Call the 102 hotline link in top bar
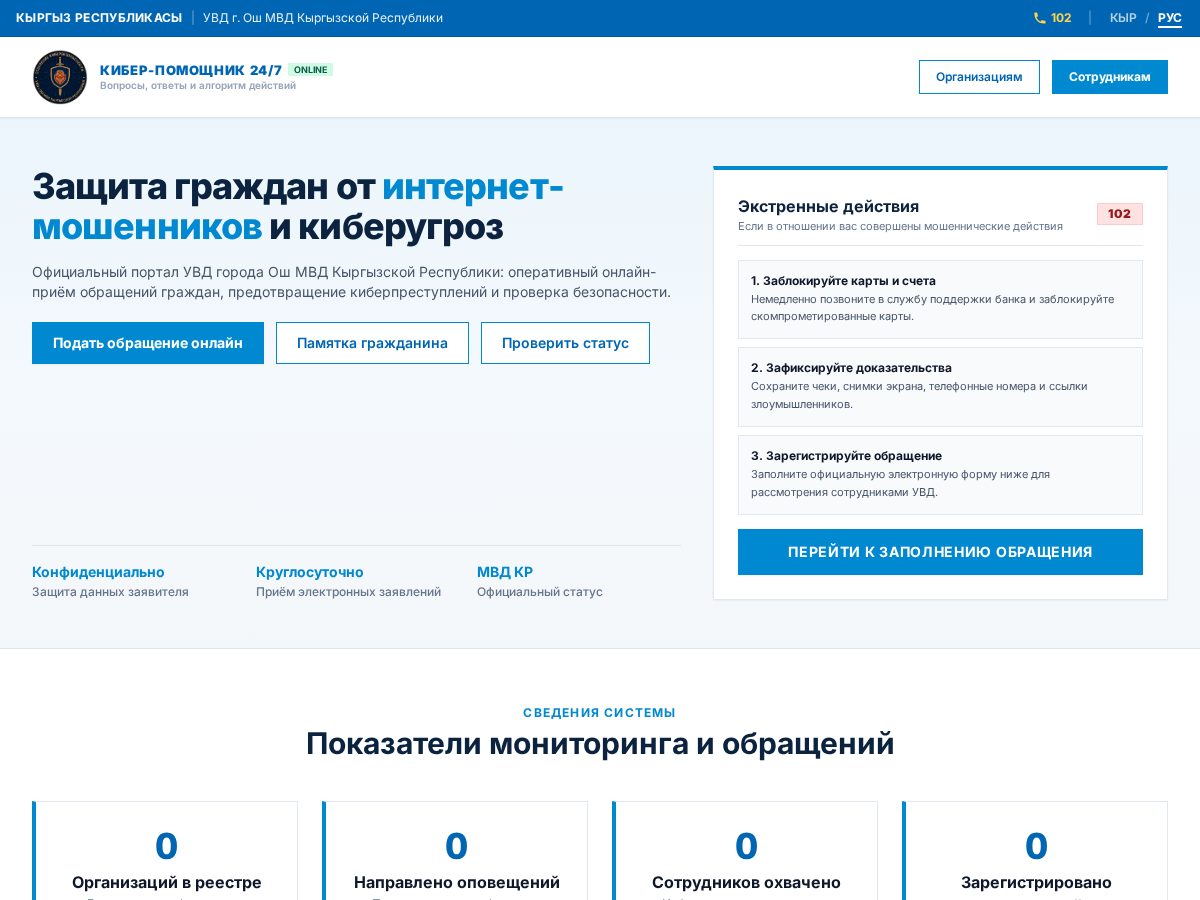The width and height of the screenshot is (1200, 900). pos(1052,18)
